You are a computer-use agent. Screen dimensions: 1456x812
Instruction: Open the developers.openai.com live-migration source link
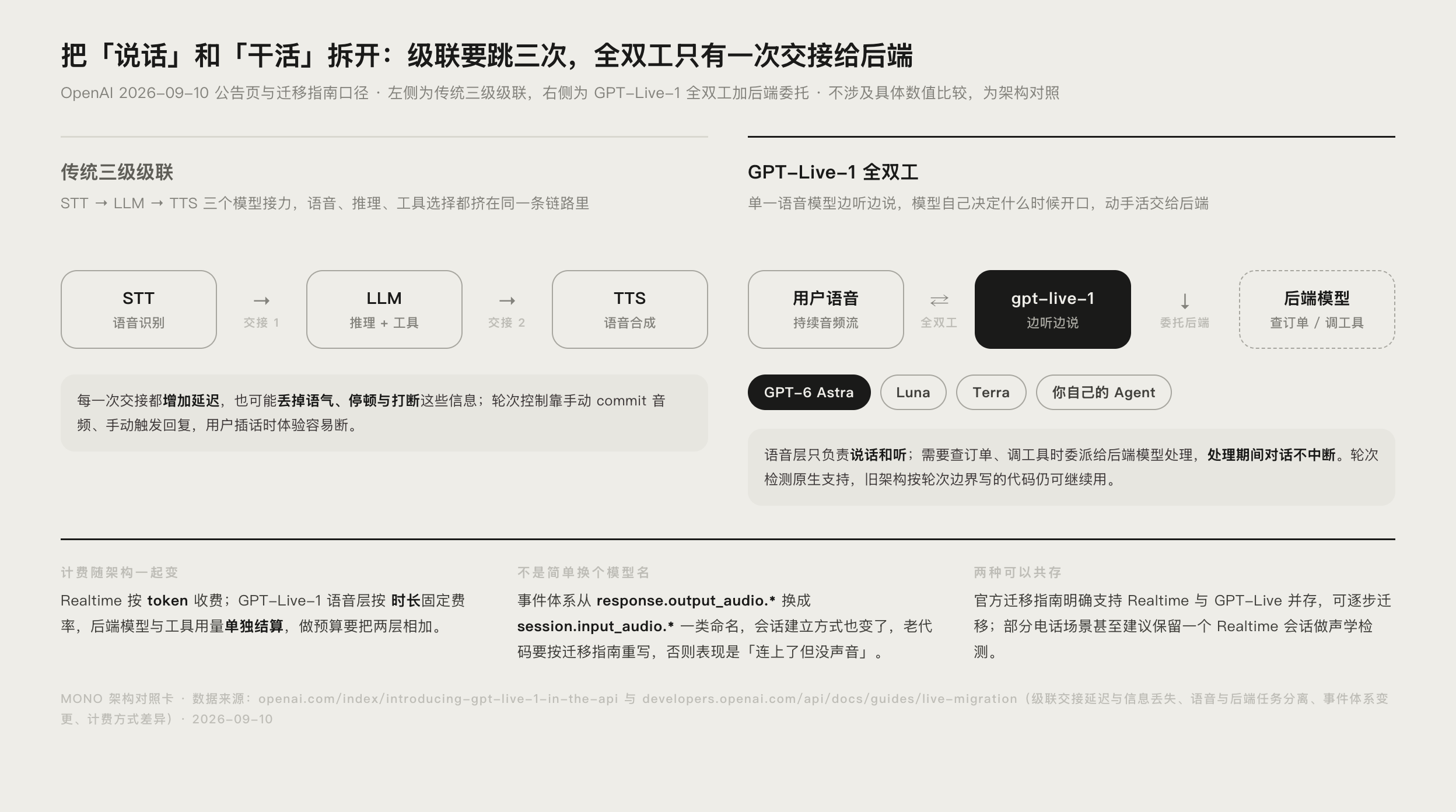(829, 699)
